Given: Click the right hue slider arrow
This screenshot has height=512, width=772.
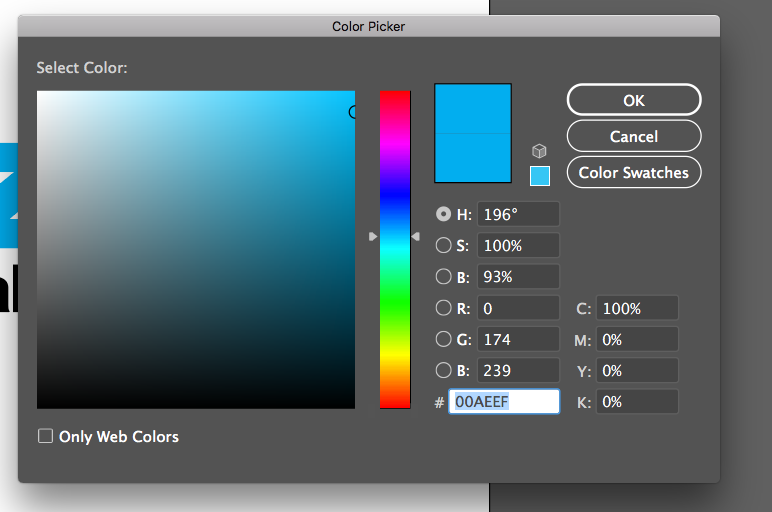Looking at the screenshot, I should click(416, 236).
